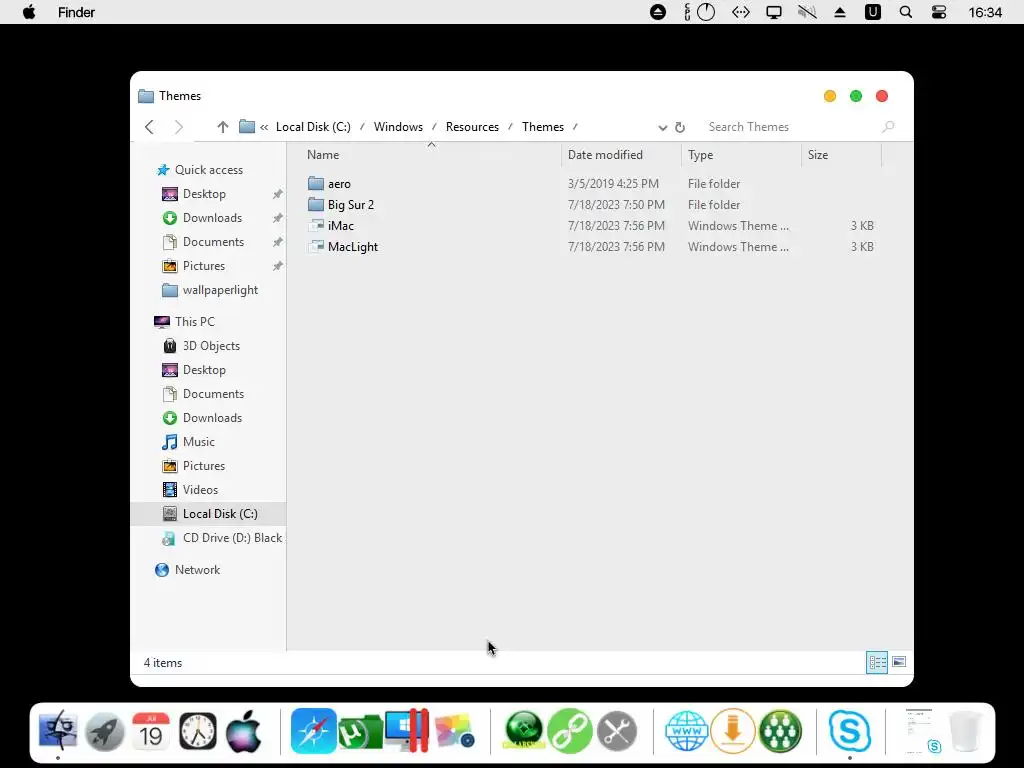Open Desktop under Quick access
The image size is (1024, 768).
(x=204, y=194)
